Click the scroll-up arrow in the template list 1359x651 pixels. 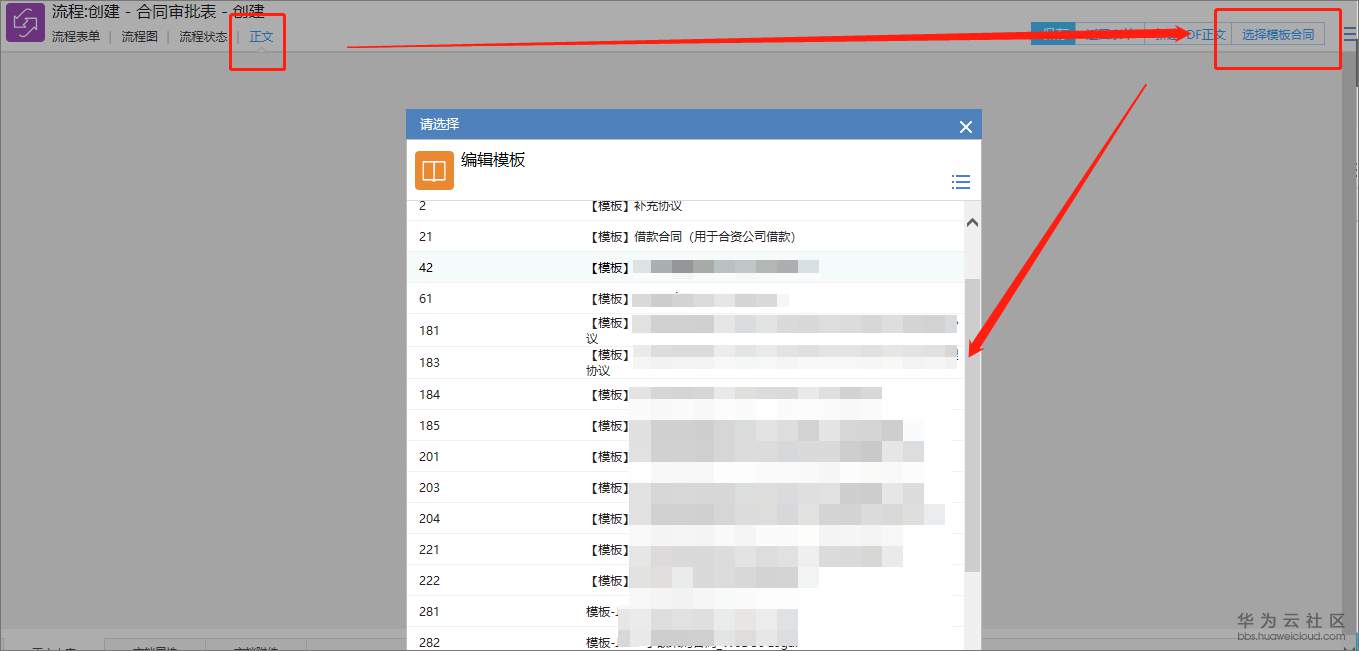[x=971, y=221]
